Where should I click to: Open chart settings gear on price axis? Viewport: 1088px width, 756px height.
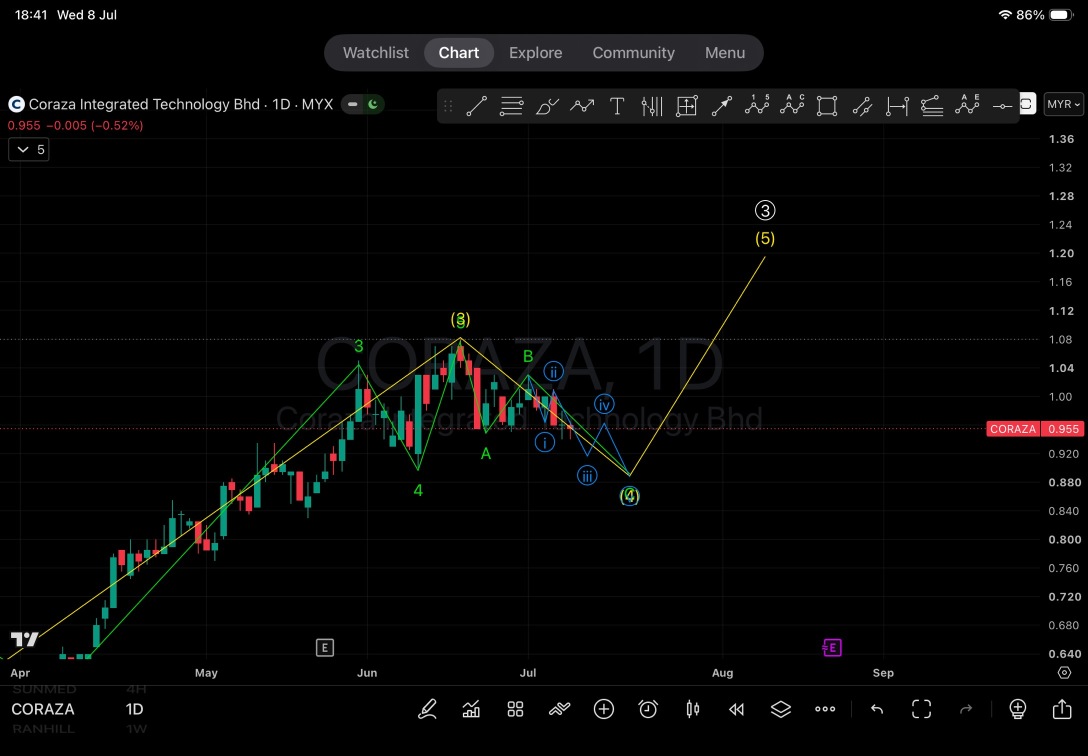tap(1064, 673)
